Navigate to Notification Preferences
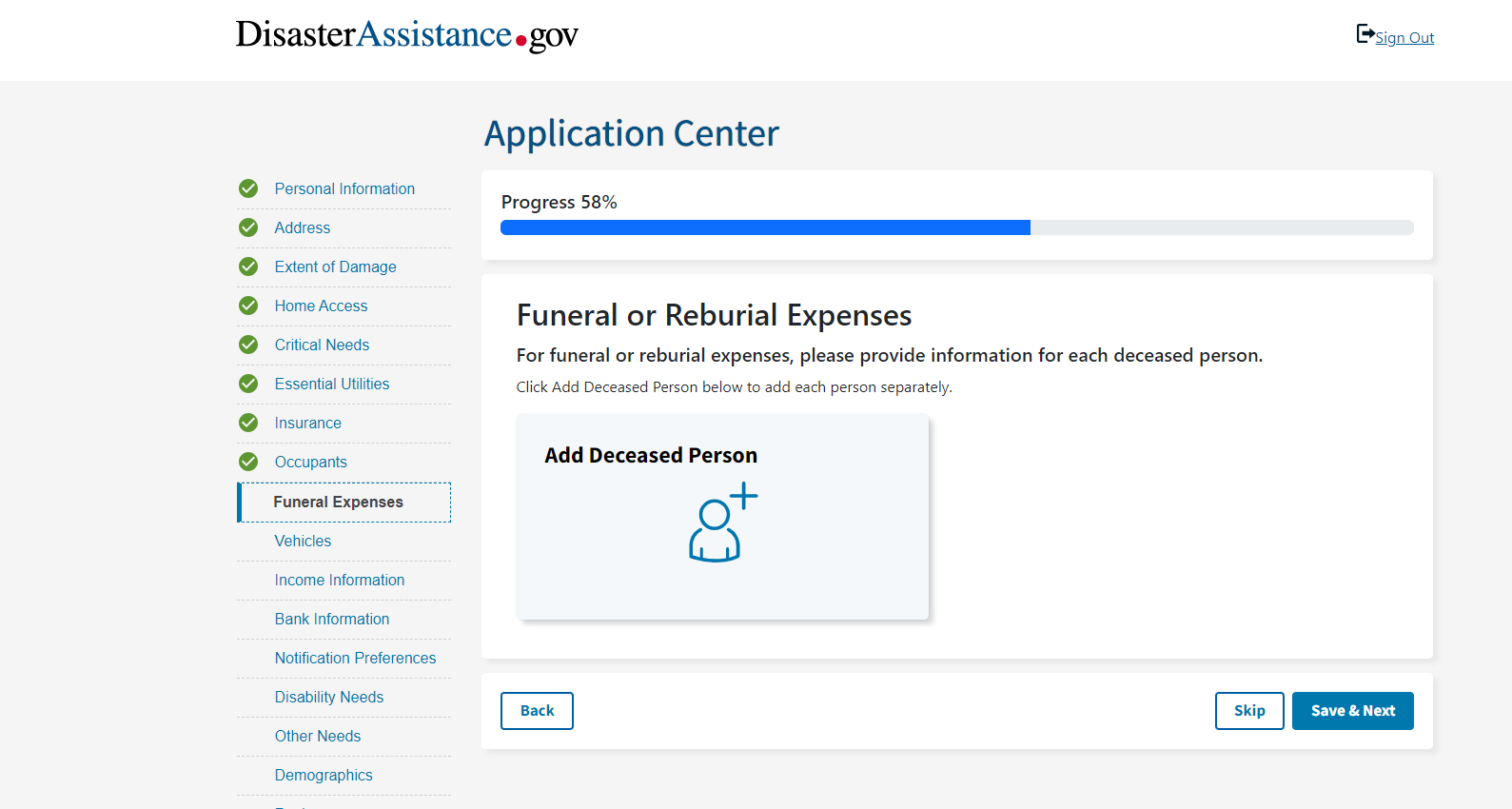1512x809 pixels. pos(355,658)
